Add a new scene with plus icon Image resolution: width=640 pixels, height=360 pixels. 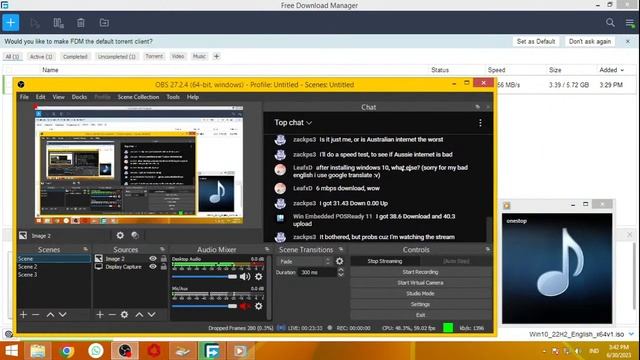tap(23, 315)
